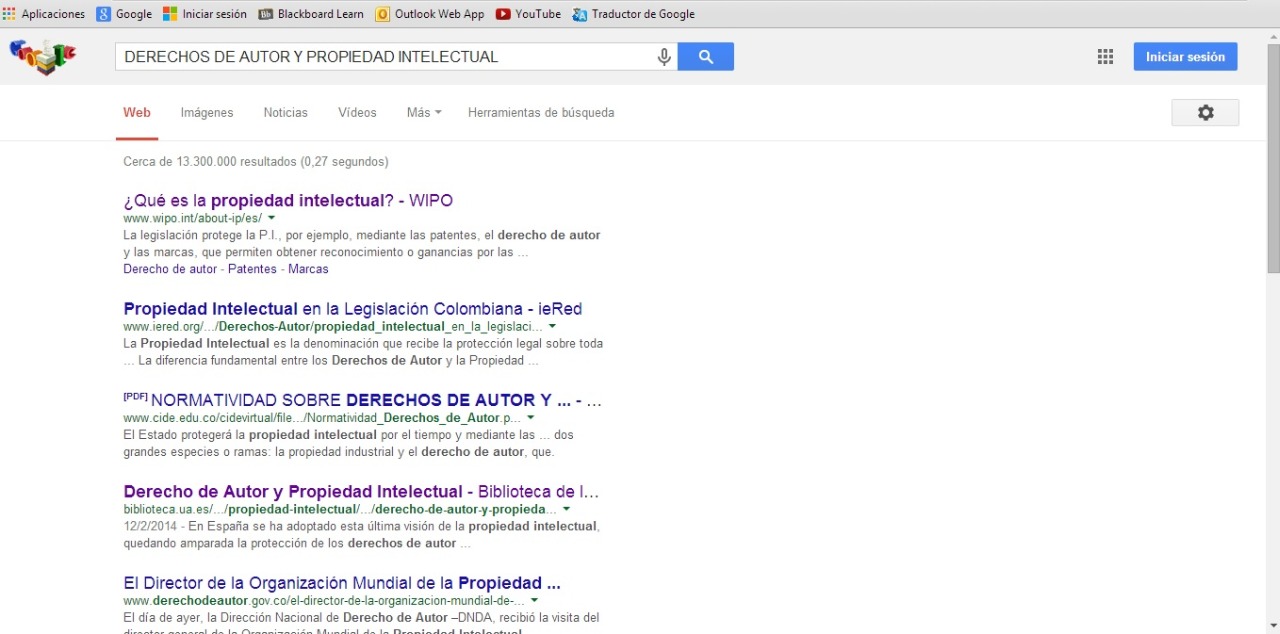Switch to the Imágenes tab
This screenshot has width=1280, height=634.
[207, 113]
